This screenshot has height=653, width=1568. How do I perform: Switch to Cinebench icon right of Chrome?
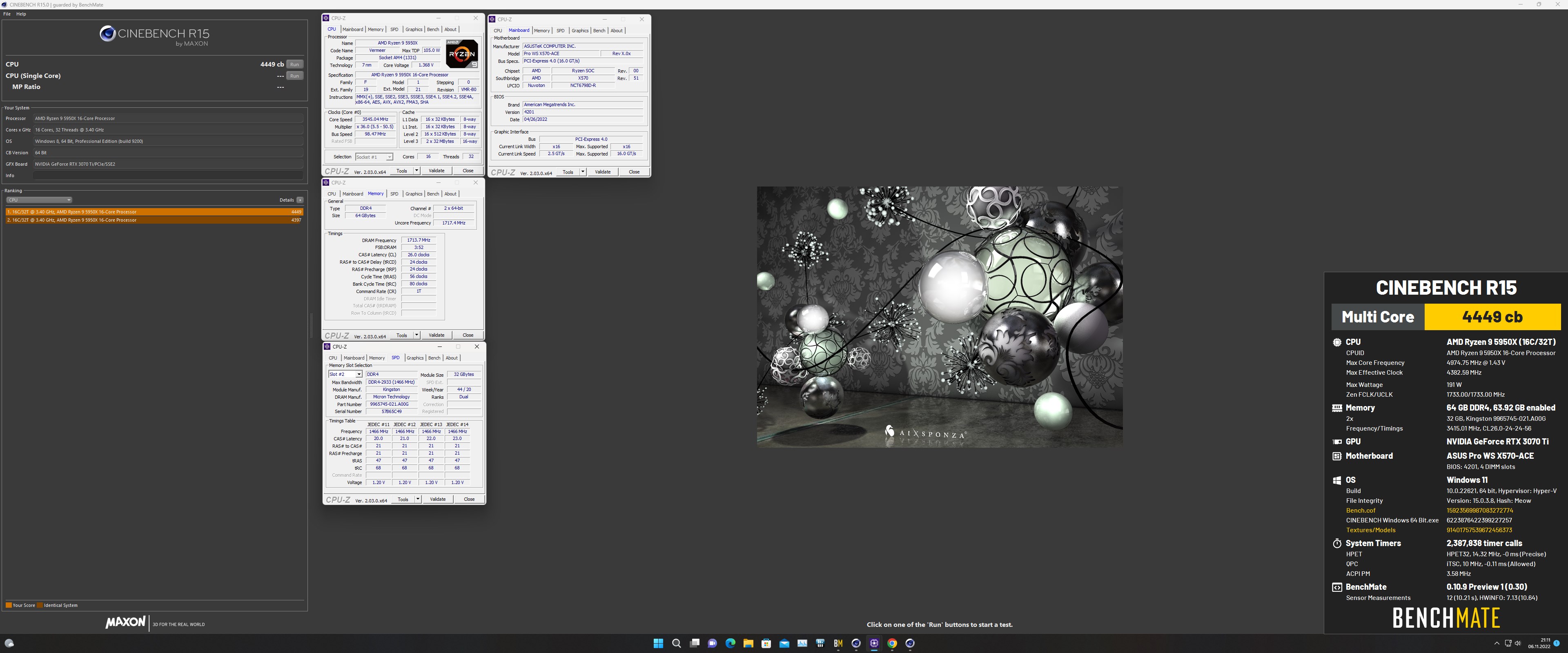[910, 643]
